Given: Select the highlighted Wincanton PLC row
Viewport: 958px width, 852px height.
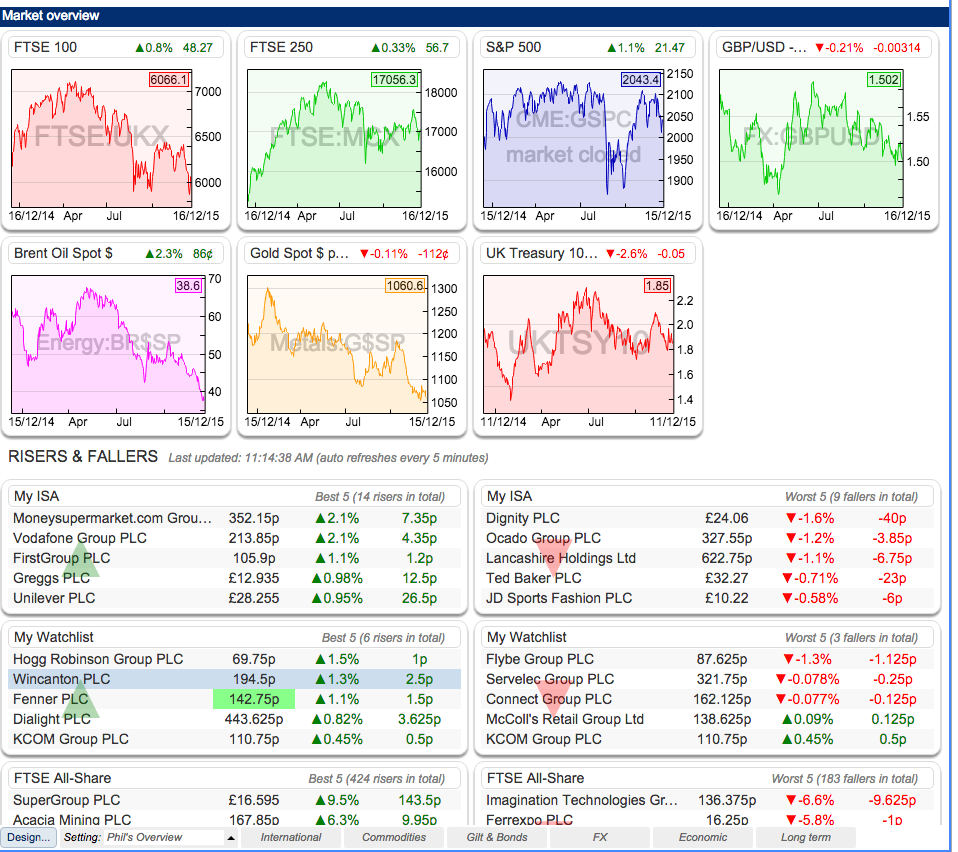Looking at the screenshot, I should [x=235, y=679].
